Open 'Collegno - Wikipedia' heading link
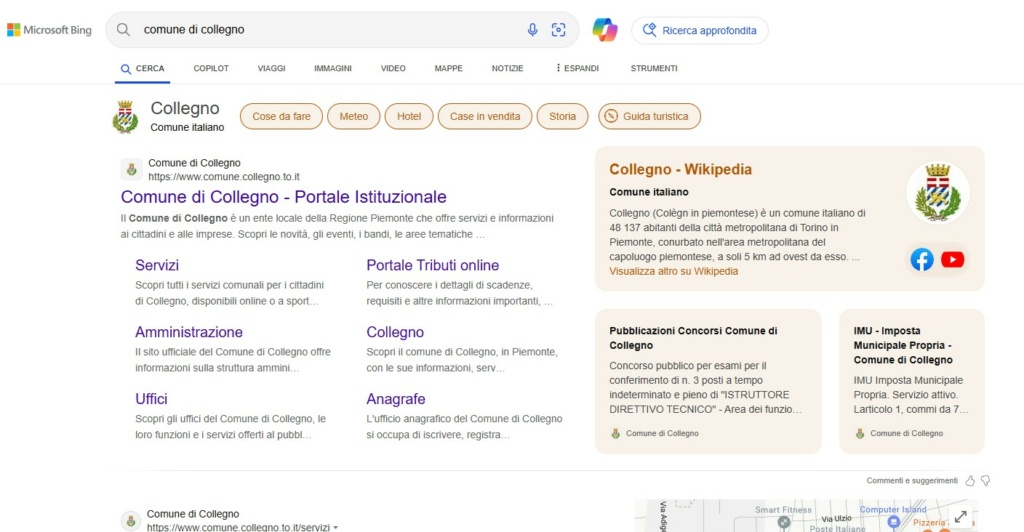This screenshot has width=1024, height=532. (680, 169)
